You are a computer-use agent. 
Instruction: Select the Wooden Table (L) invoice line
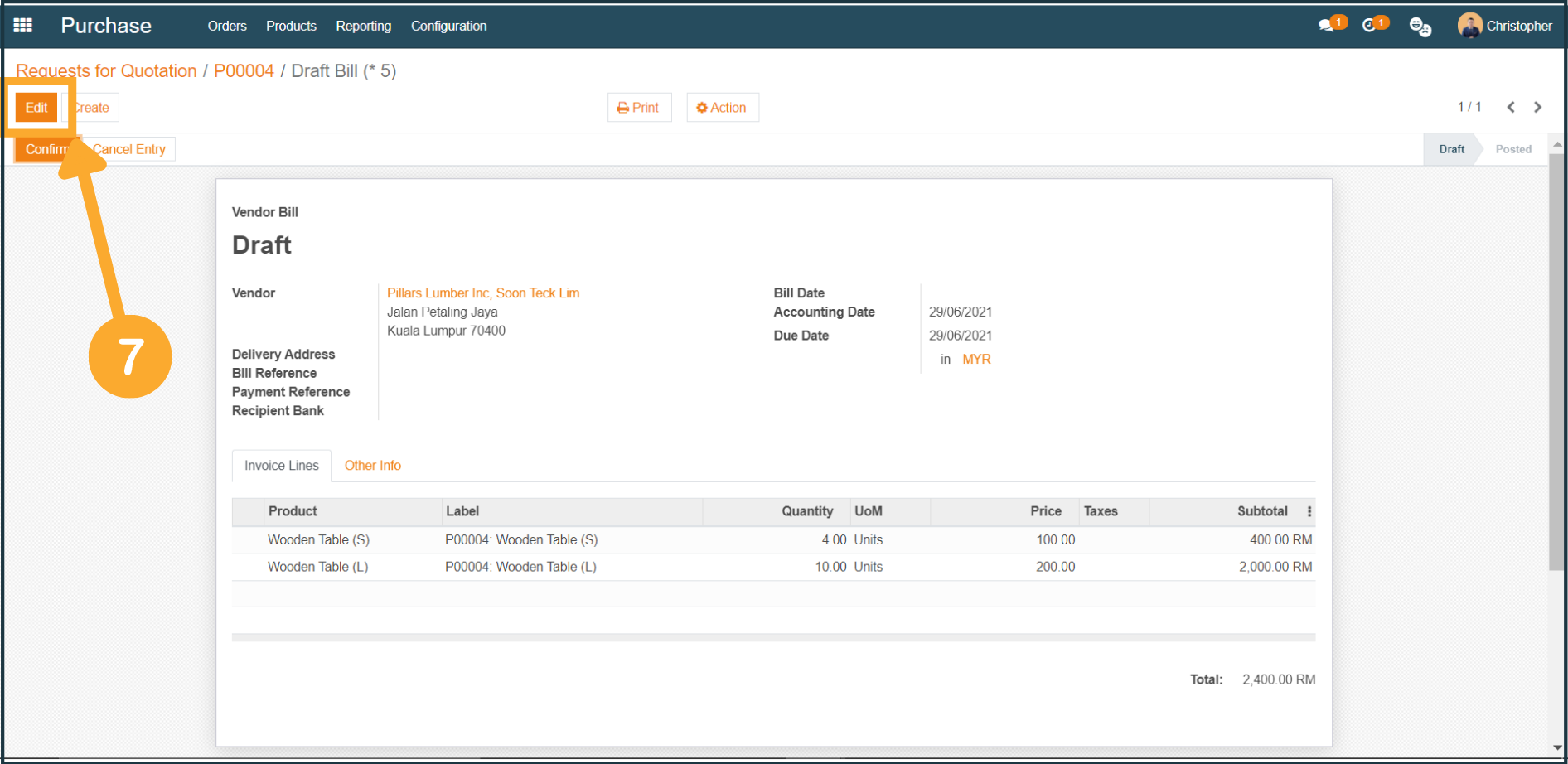(x=317, y=567)
